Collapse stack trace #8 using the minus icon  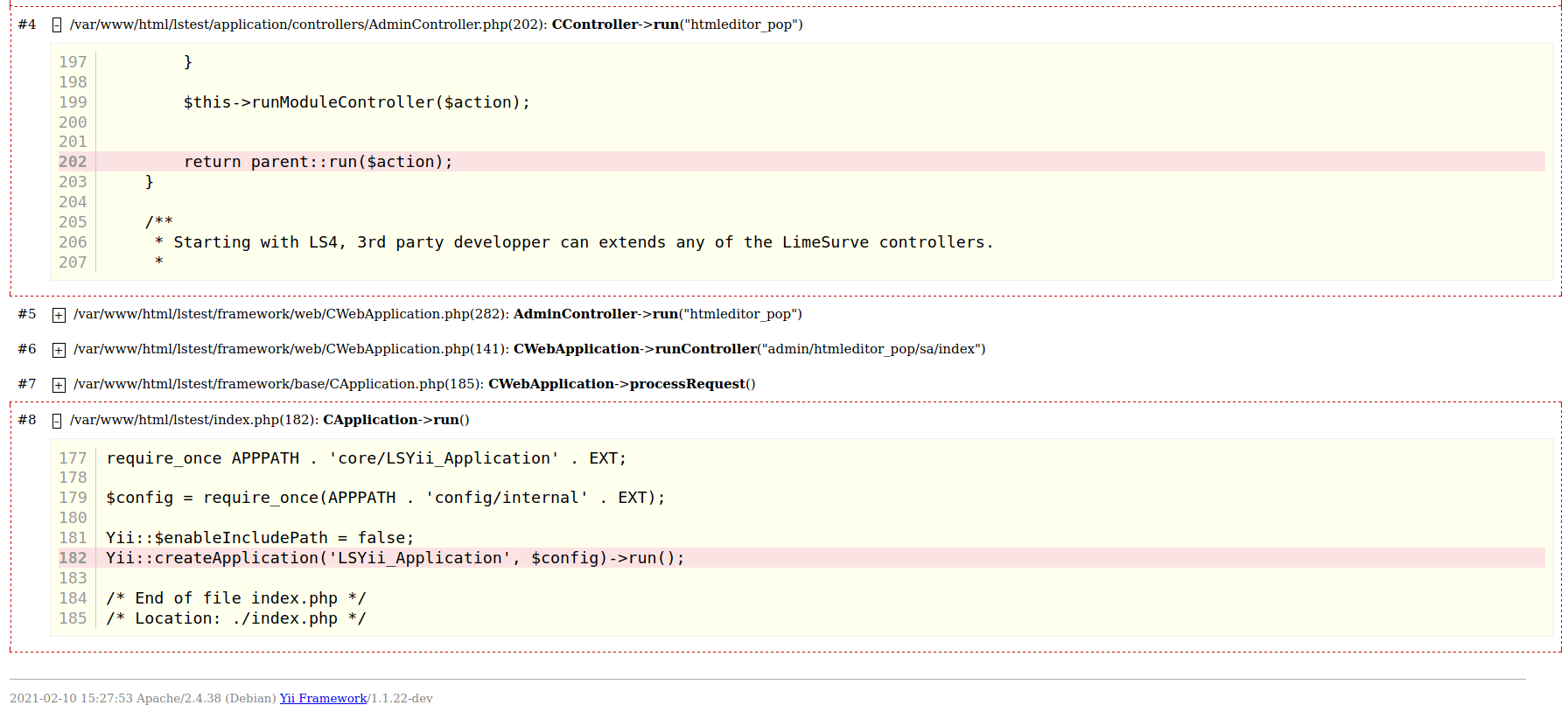click(57, 421)
